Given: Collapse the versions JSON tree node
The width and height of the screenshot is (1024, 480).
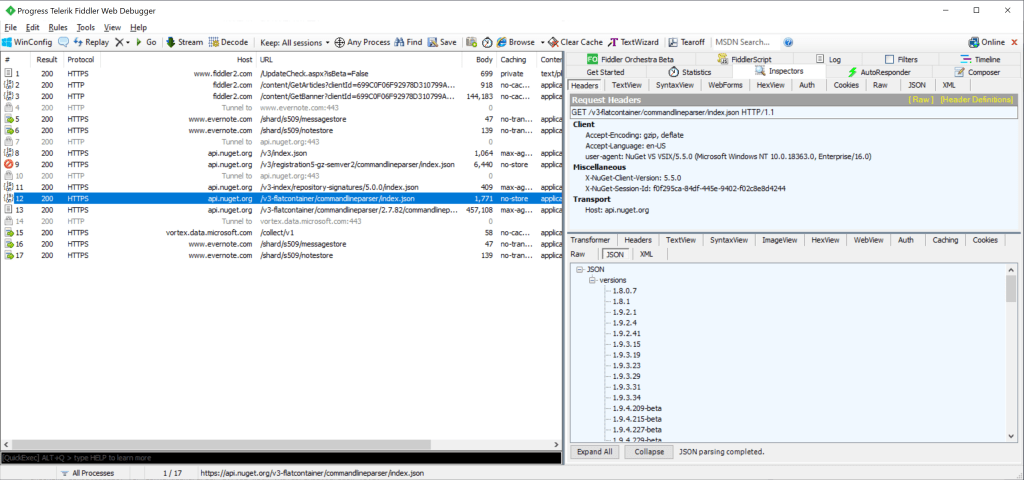Looking at the screenshot, I should (x=591, y=281).
